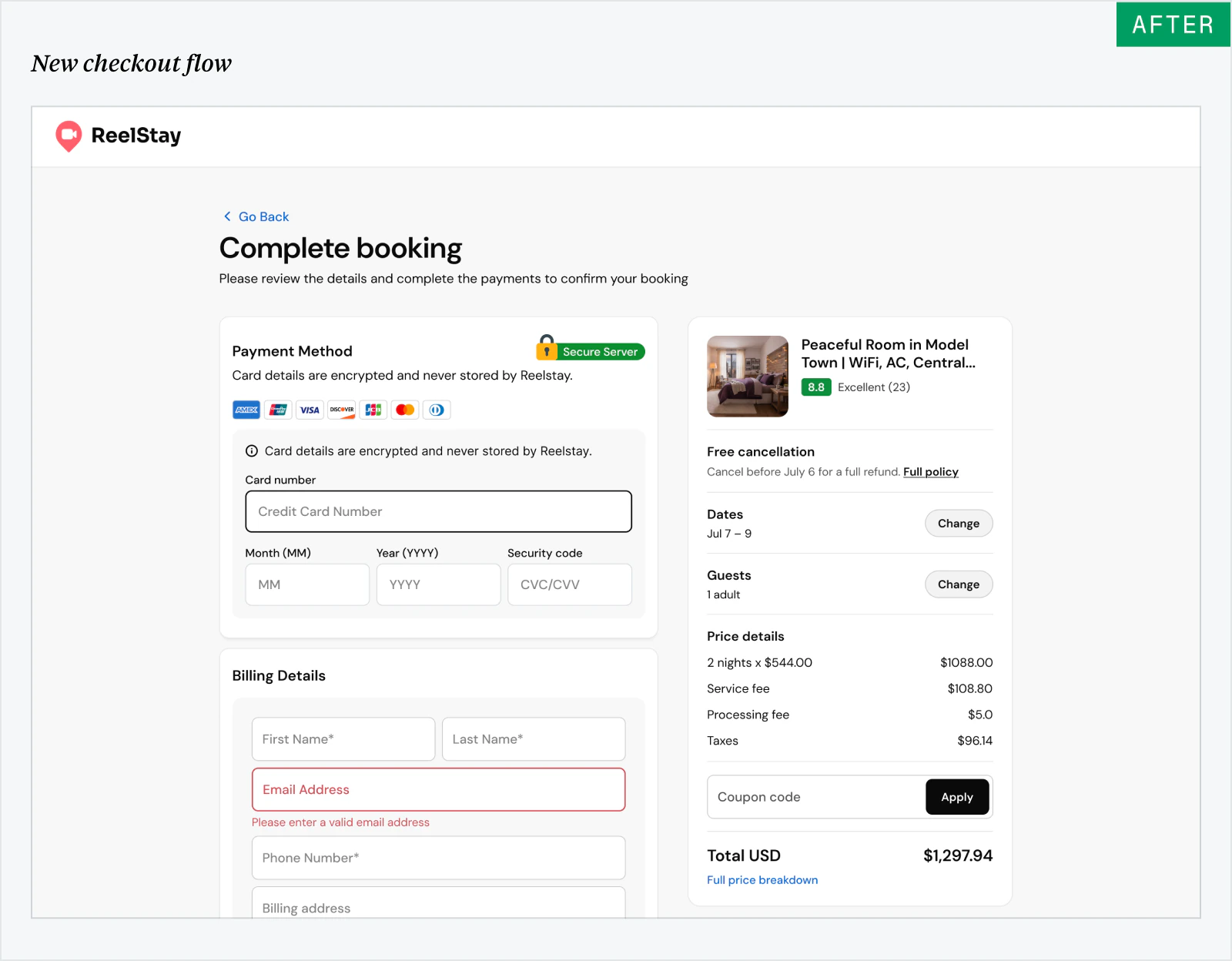1232x961 pixels.
Task: Go back using the Go Back link
Action: [x=256, y=217]
